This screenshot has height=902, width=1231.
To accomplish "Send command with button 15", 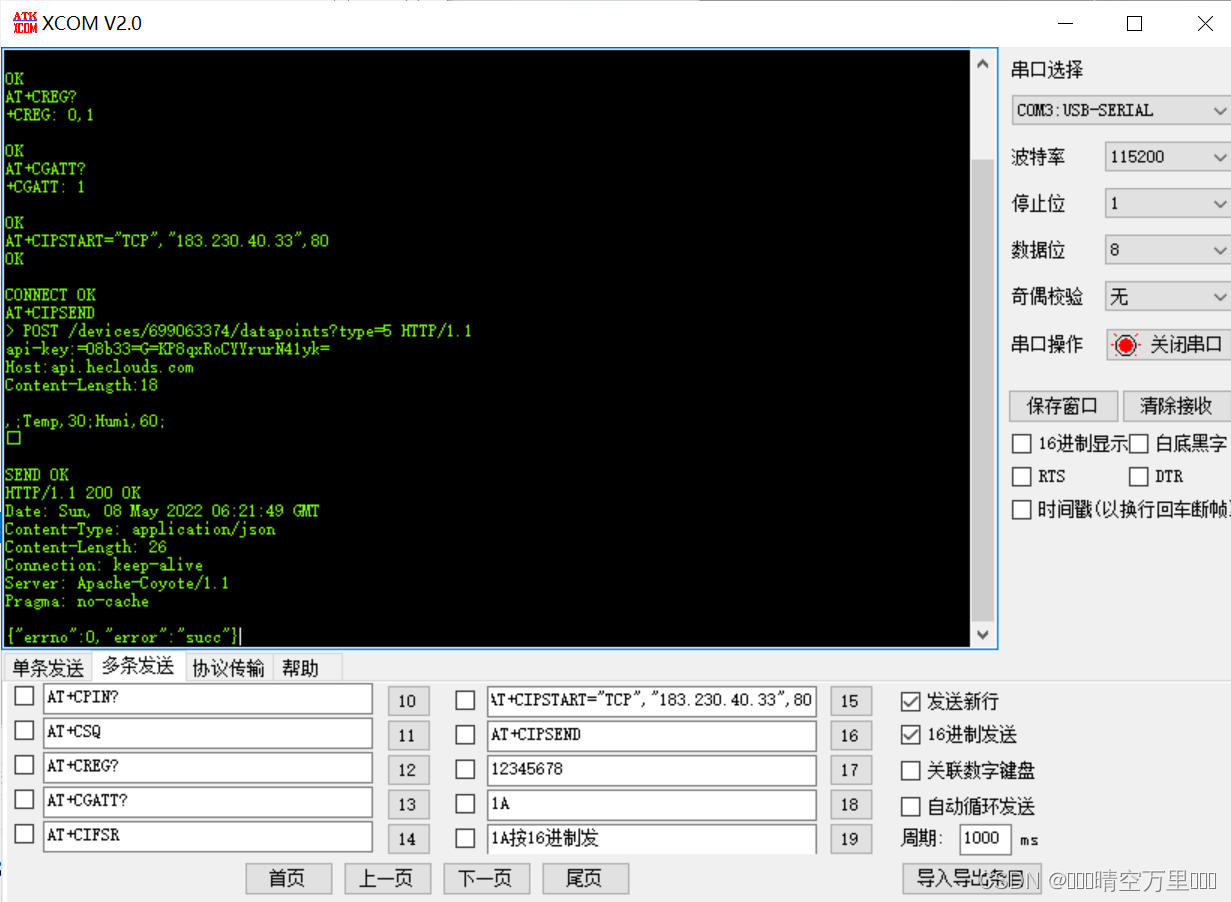I will click(851, 701).
